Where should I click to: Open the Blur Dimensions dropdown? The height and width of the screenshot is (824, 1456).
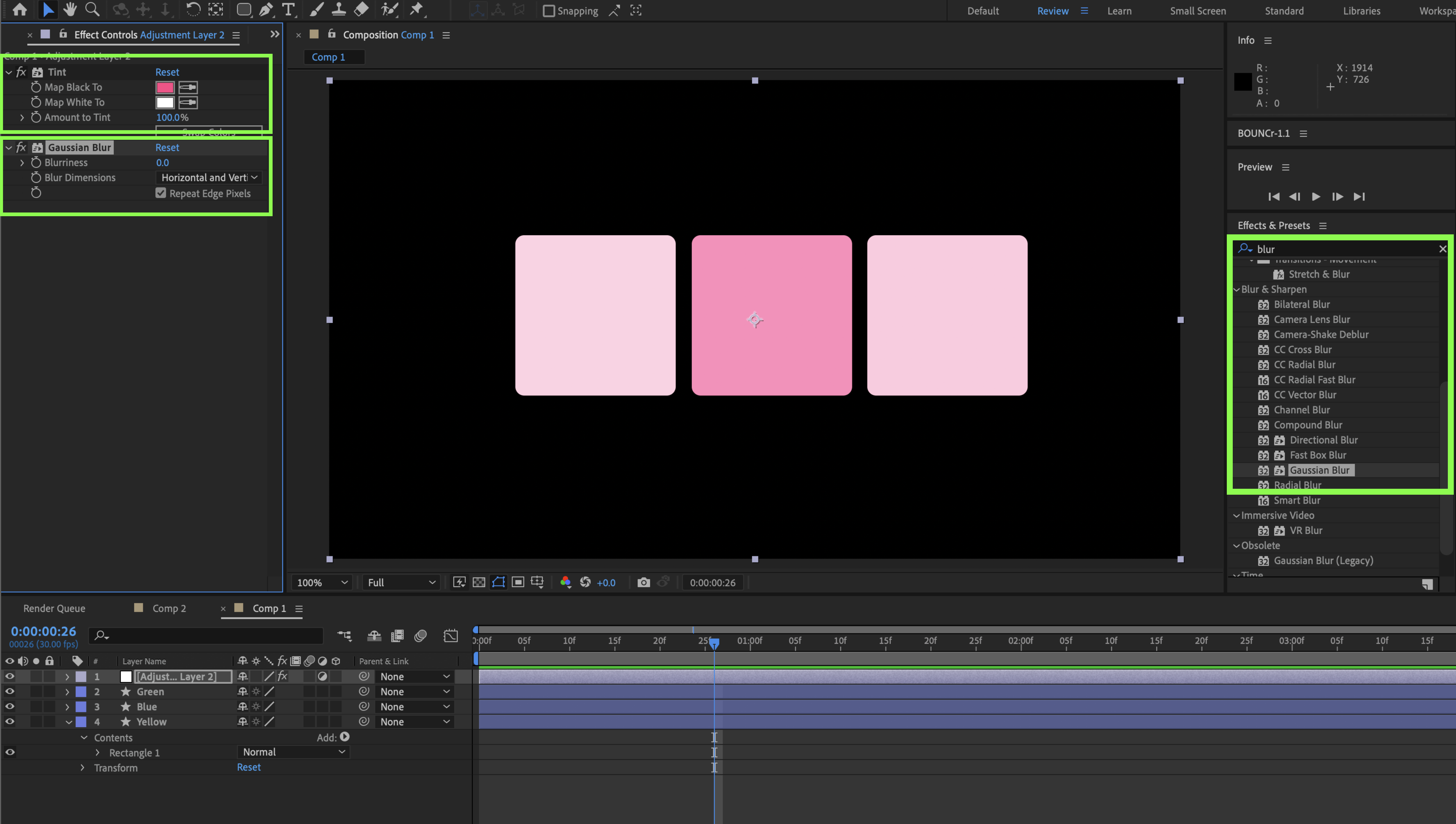(x=208, y=178)
